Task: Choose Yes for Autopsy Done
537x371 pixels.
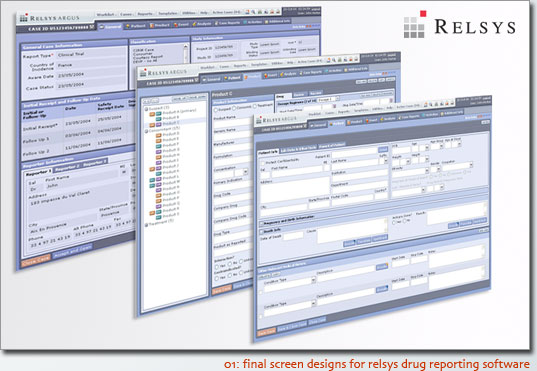Action: [394, 223]
